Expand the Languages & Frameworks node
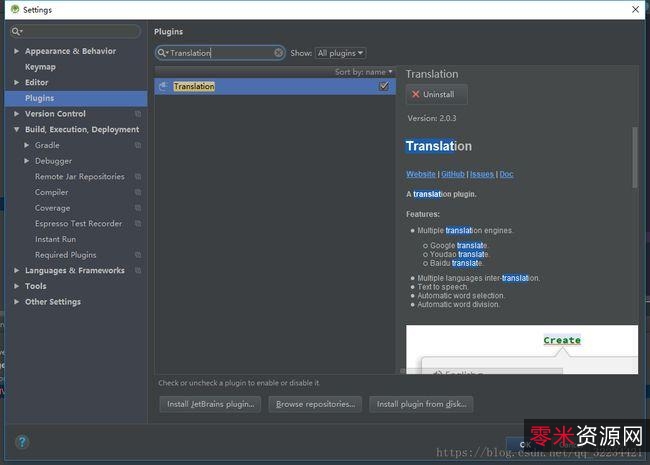 click(x=17, y=271)
